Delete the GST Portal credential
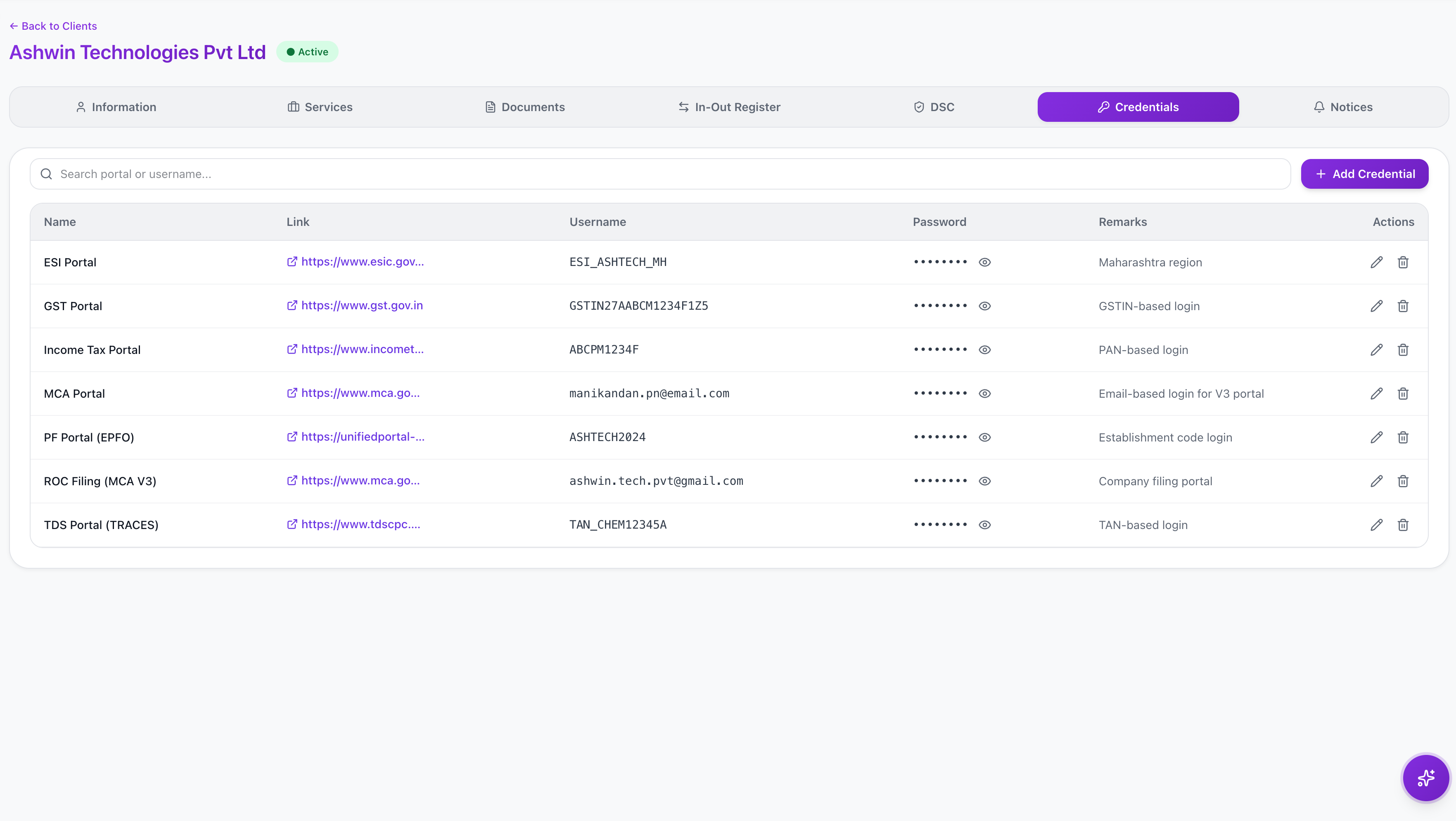Image resolution: width=1456 pixels, height=821 pixels. 1403,306
